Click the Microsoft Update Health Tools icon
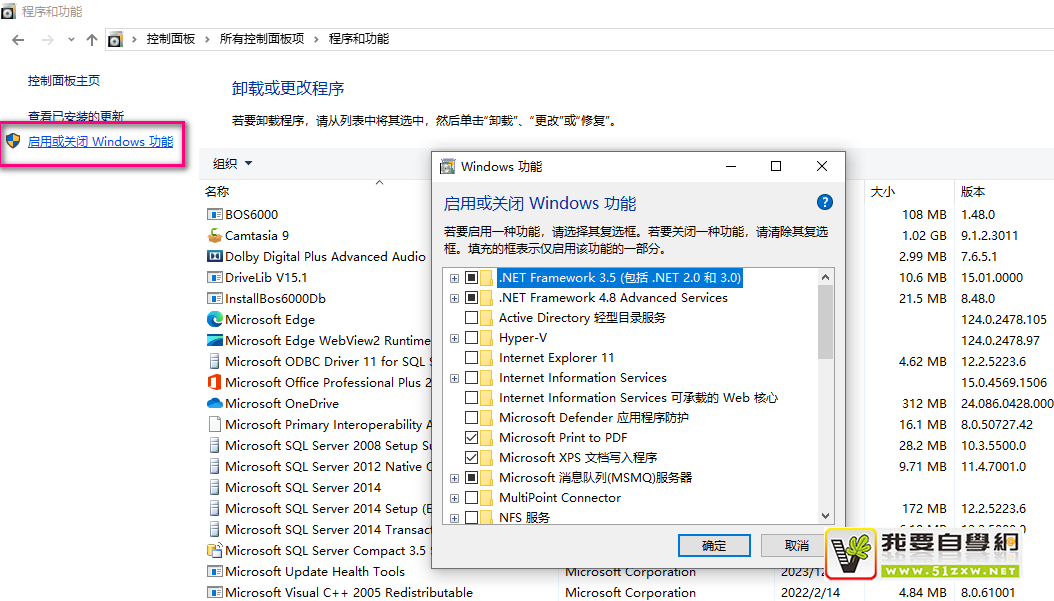The image size is (1054, 601). pos(214,571)
